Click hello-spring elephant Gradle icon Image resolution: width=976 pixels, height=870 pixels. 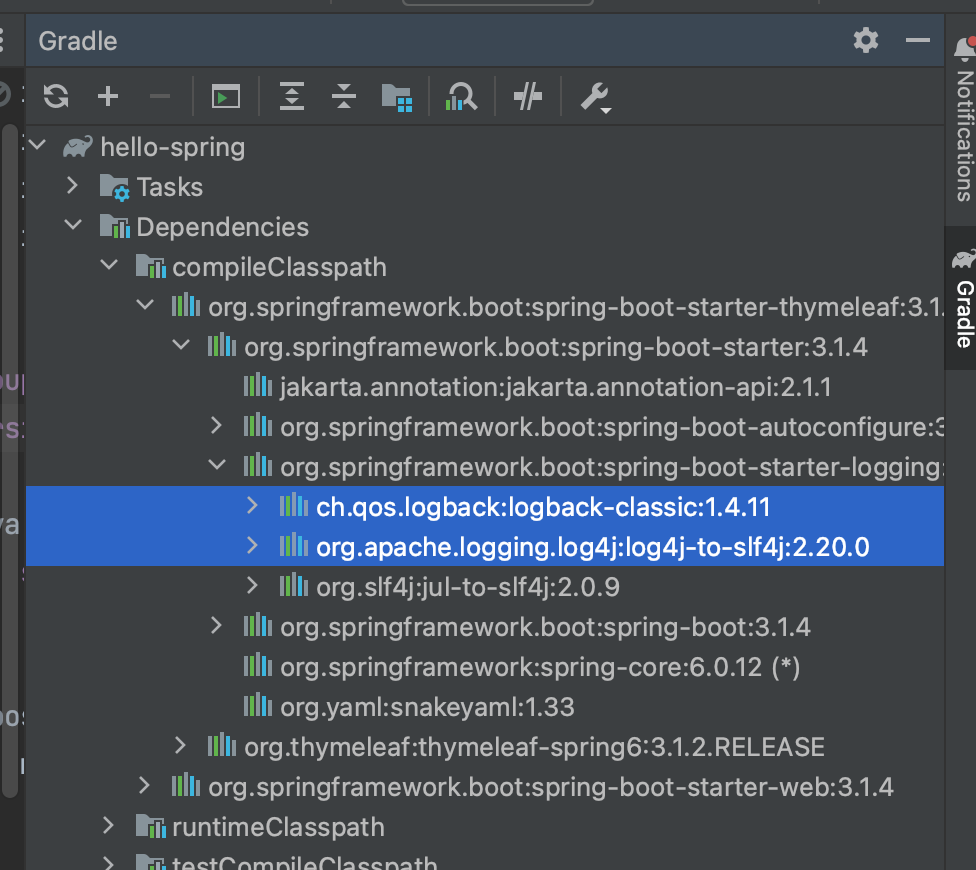(x=78, y=147)
